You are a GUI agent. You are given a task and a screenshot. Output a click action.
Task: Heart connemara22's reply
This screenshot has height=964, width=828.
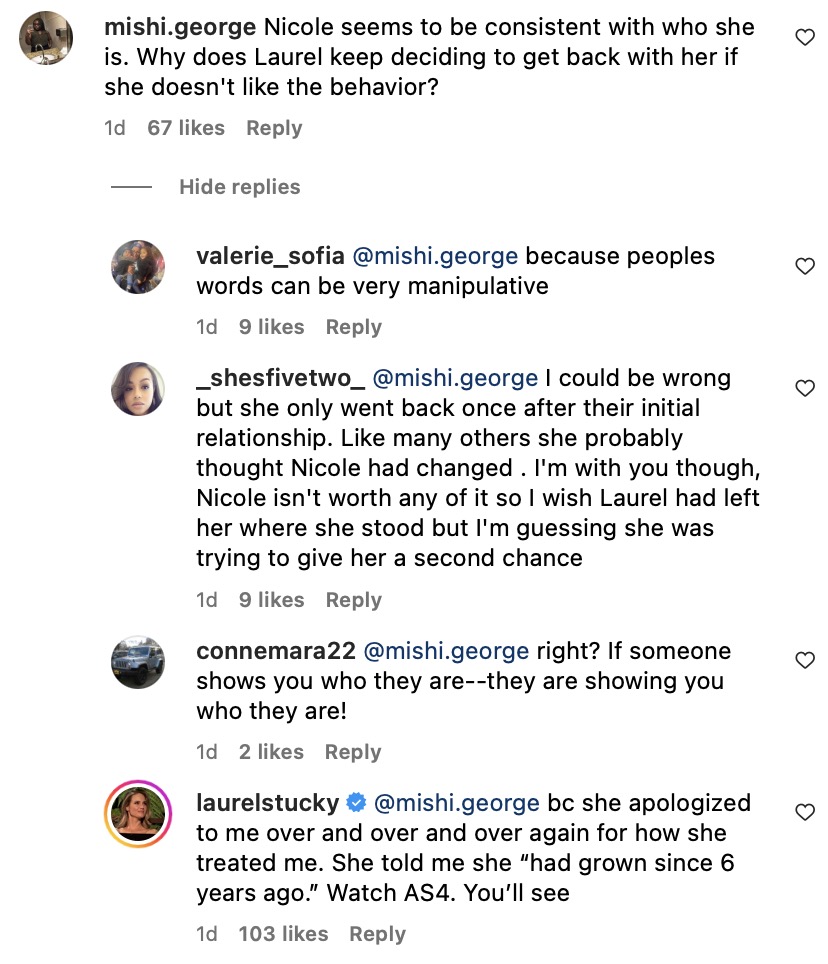[x=804, y=660]
